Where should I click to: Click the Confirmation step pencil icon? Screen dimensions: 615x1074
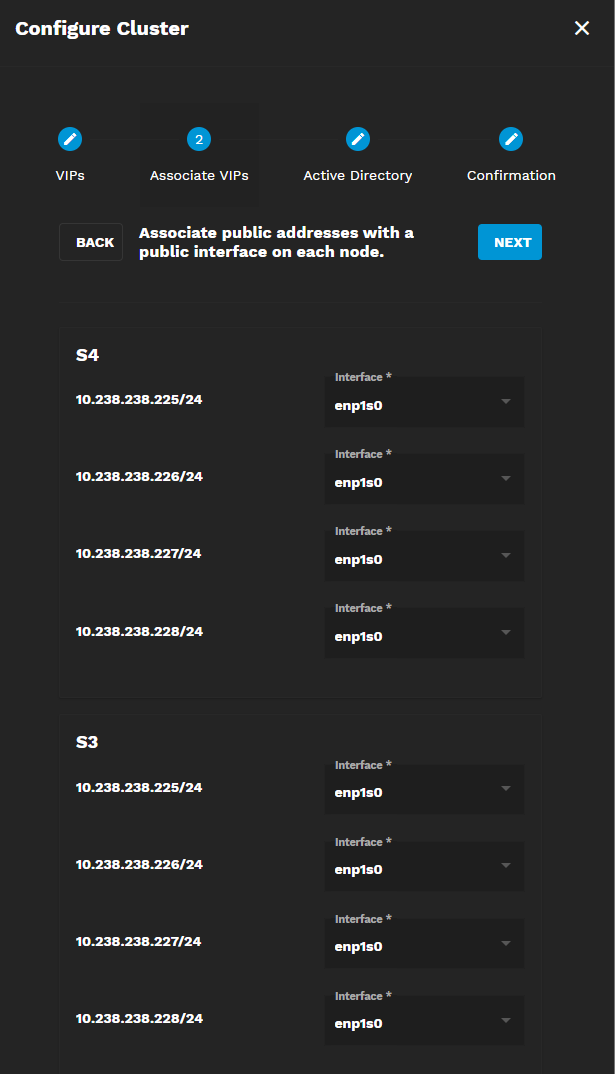[511, 139]
